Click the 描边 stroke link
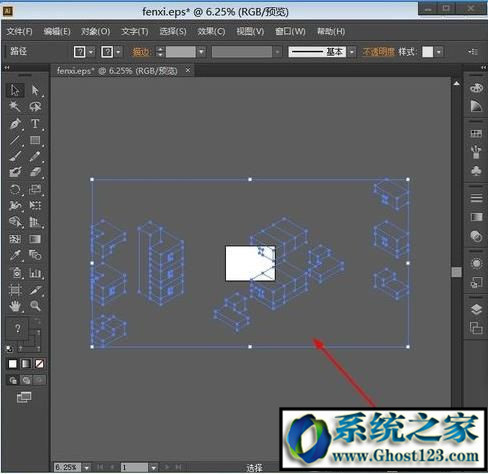Screen dimensions: 488x474 [142, 52]
